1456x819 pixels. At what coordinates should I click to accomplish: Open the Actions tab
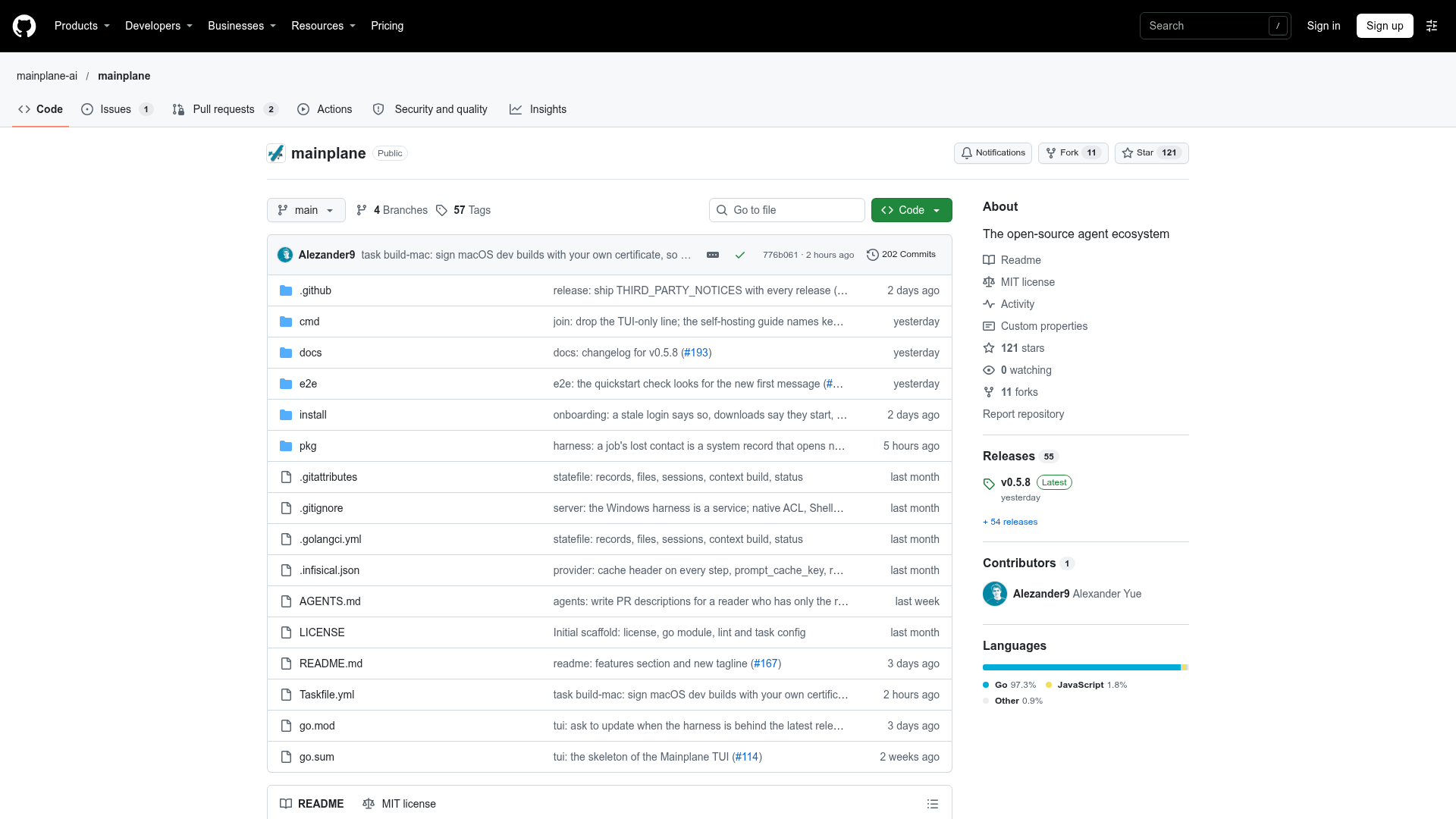(x=325, y=109)
